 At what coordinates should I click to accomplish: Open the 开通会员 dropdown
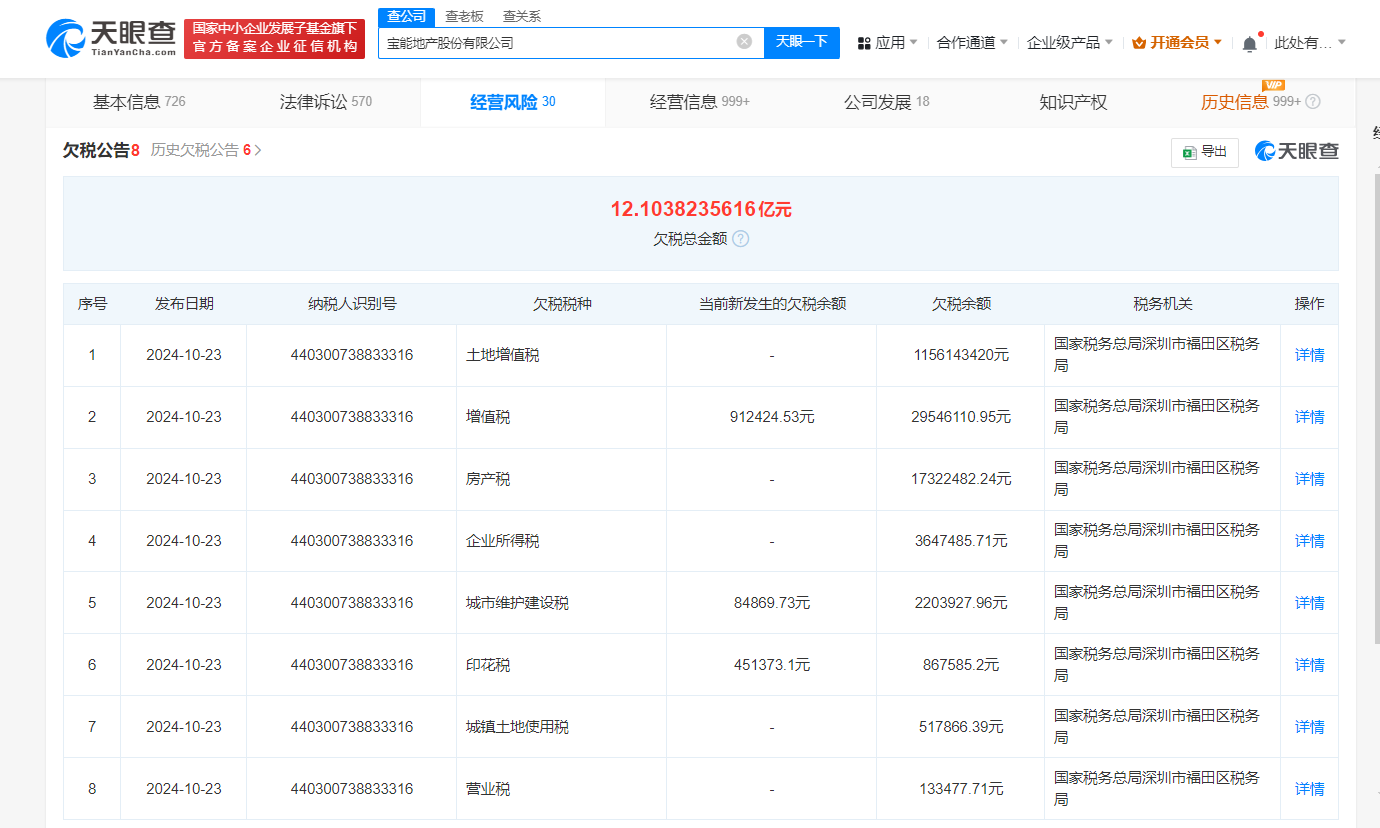(x=1217, y=43)
